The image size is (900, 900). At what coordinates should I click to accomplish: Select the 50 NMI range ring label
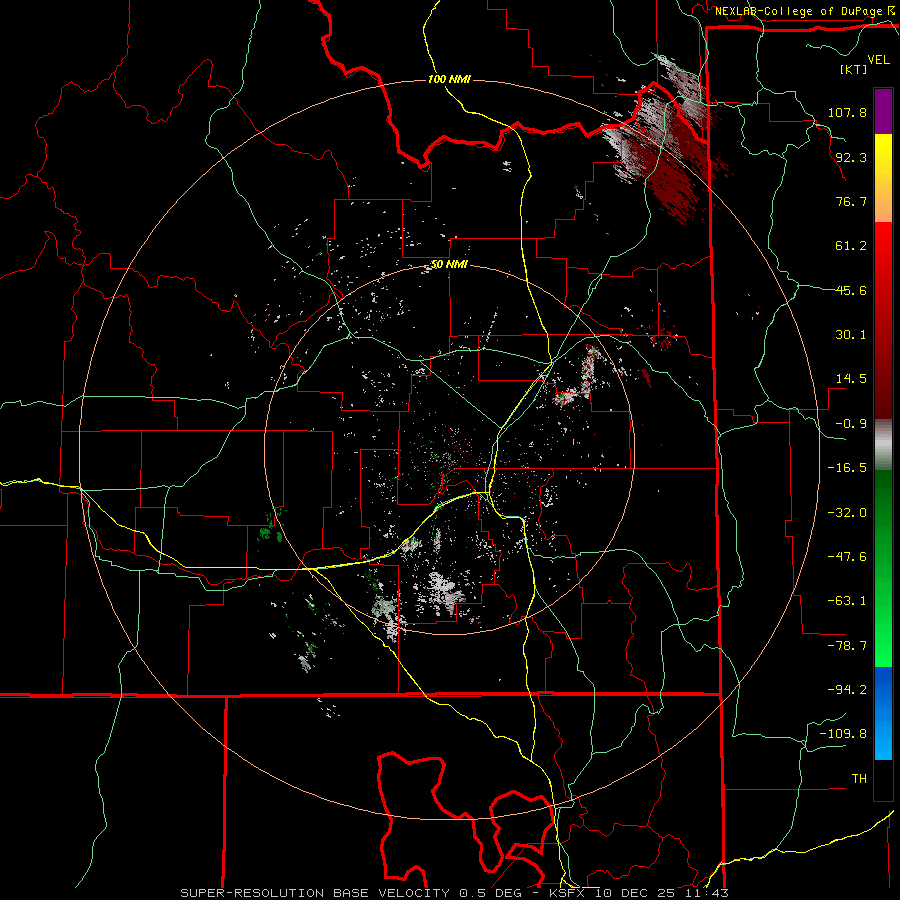(449, 265)
